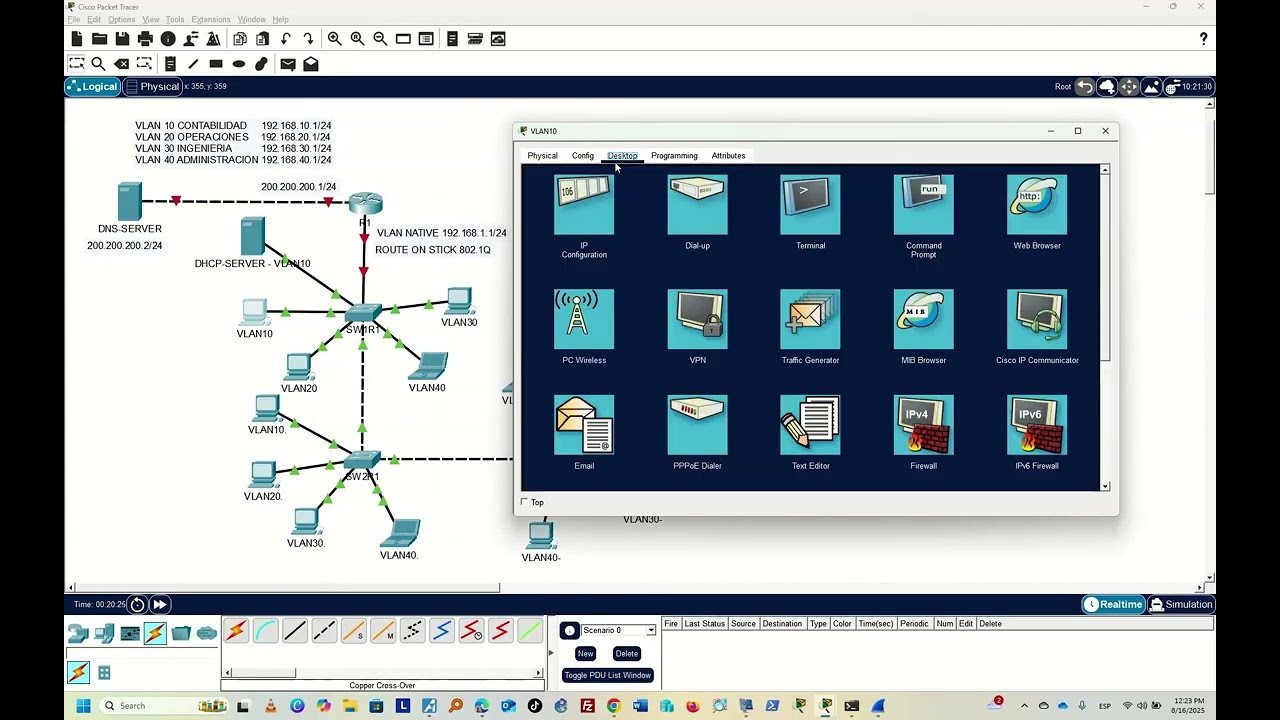Open Chrome from the taskbar
This screenshot has height=720, width=1280.
click(x=613, y=706)
